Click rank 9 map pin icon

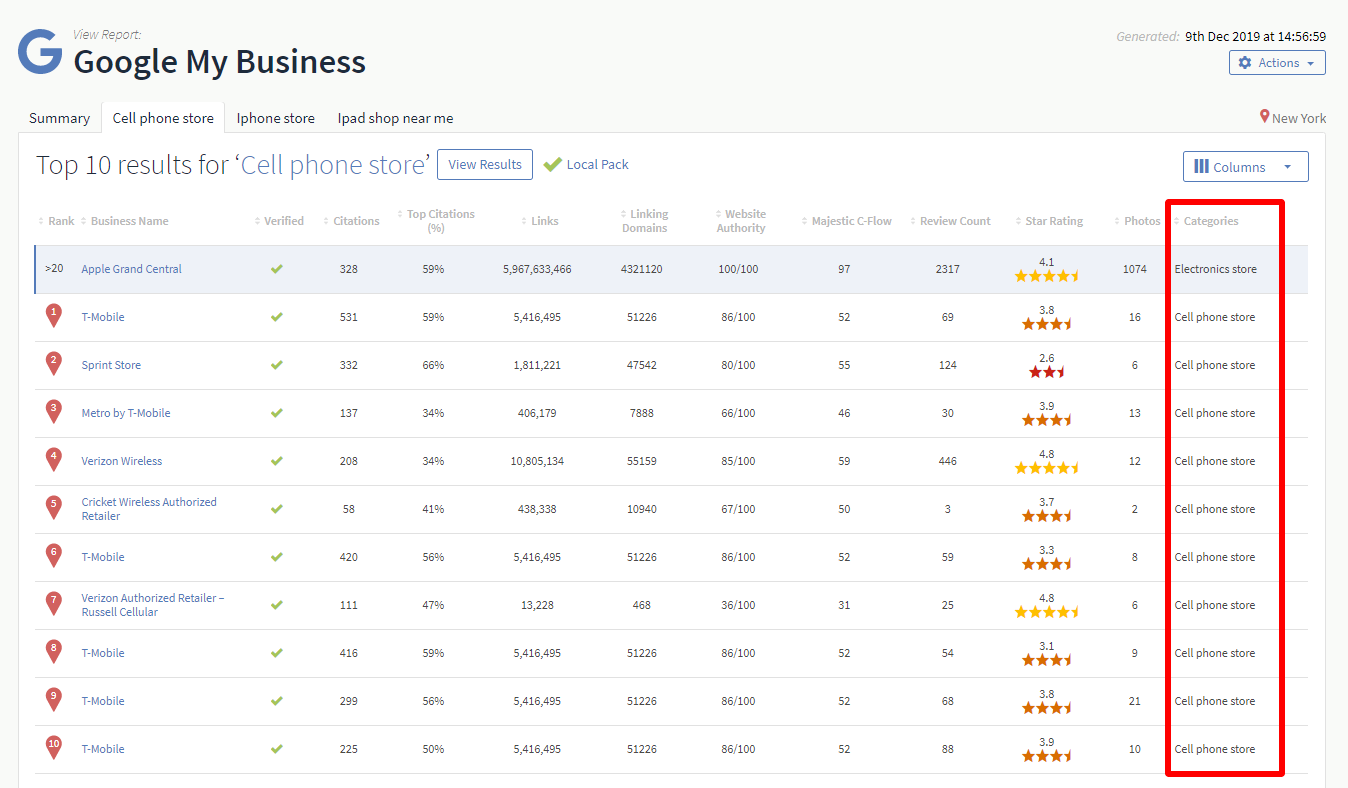54,700
